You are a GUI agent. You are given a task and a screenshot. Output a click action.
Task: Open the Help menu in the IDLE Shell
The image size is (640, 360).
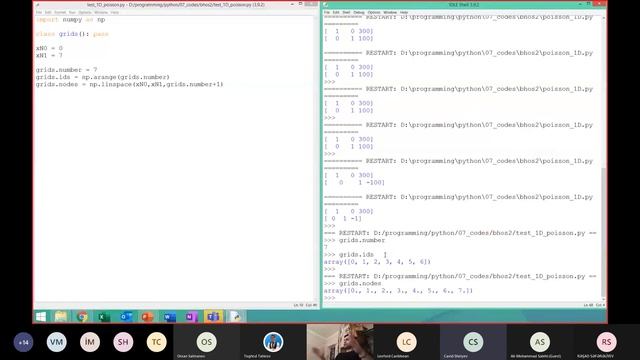pyautogui.click(x=404, y=13)
